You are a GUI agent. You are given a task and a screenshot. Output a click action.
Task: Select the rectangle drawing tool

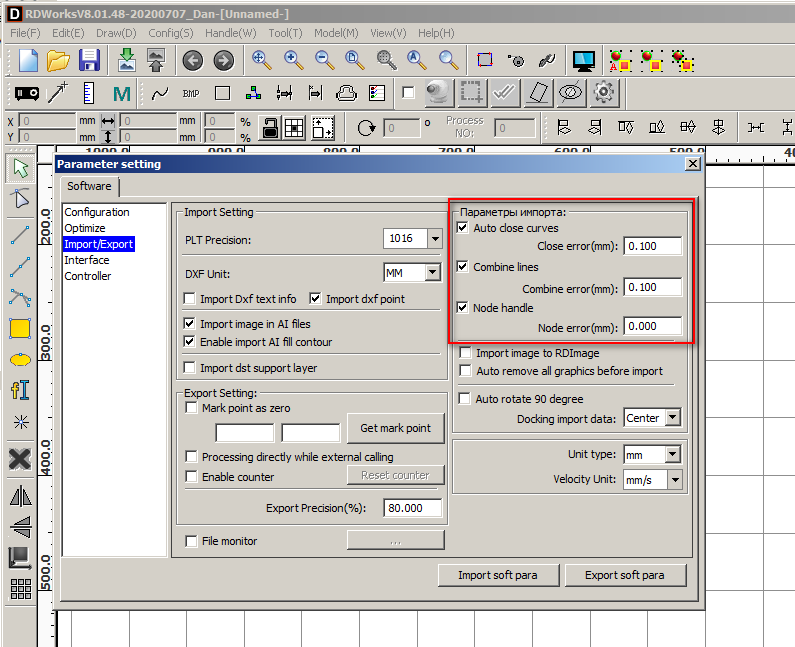tap(20, 328)
